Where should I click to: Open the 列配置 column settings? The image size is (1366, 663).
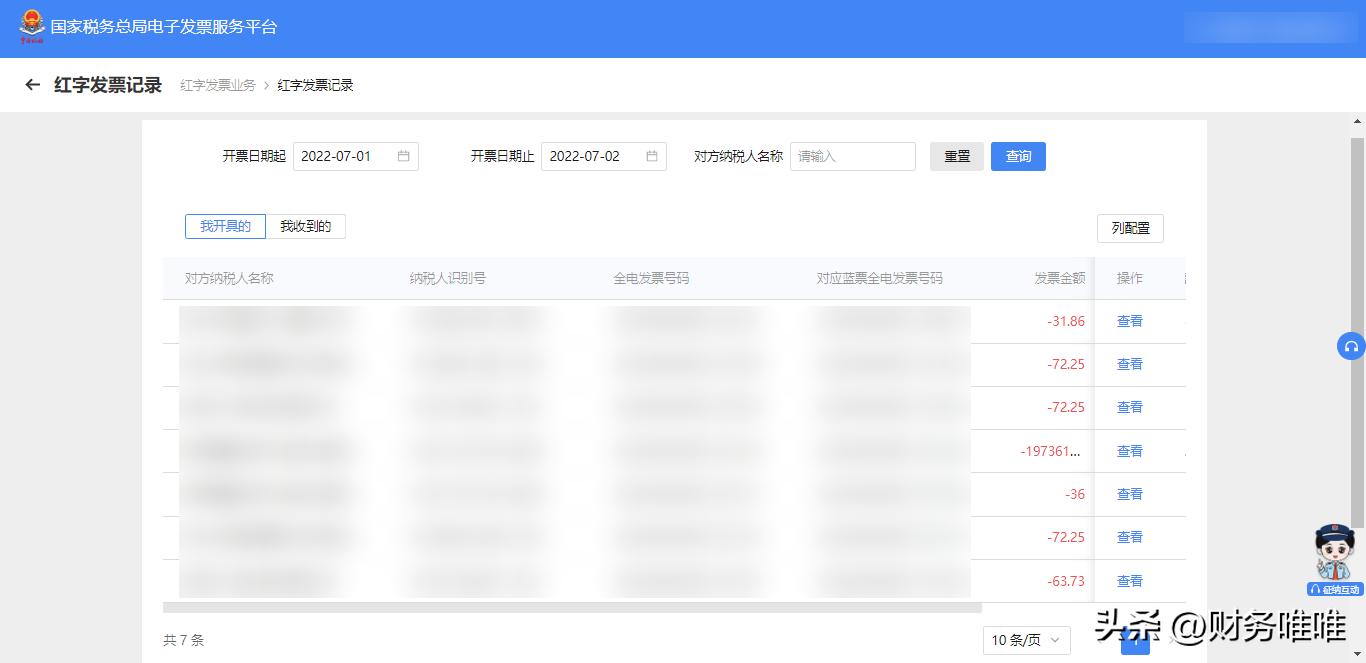tap(1130, 228)
